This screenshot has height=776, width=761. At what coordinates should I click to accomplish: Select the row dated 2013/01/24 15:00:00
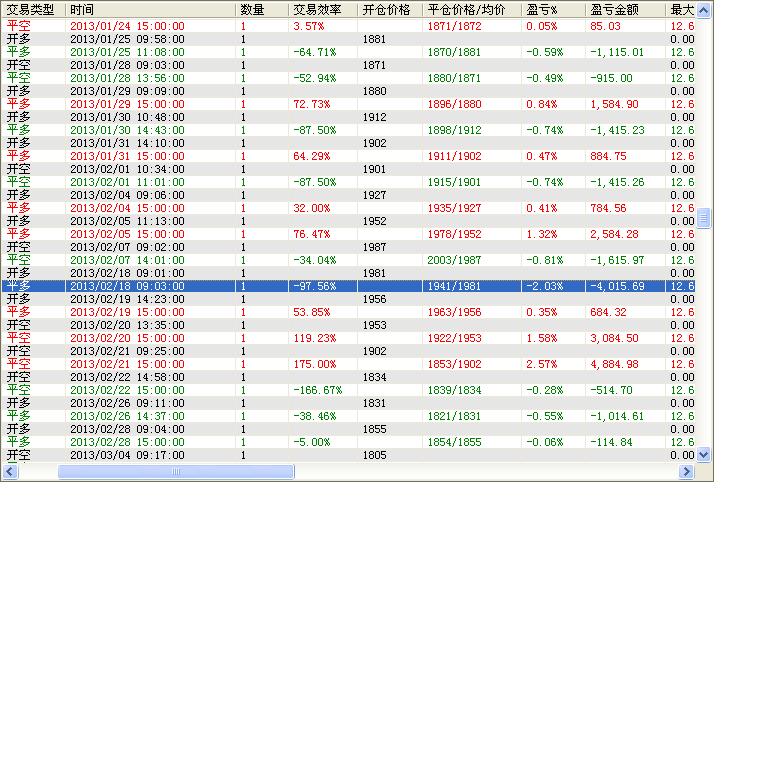click(x=348, y=26)
